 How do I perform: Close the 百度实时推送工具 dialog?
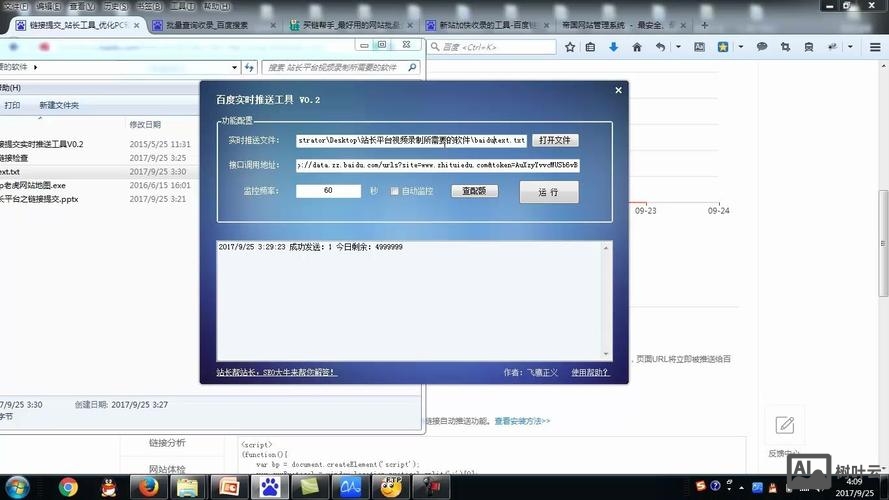619,90
